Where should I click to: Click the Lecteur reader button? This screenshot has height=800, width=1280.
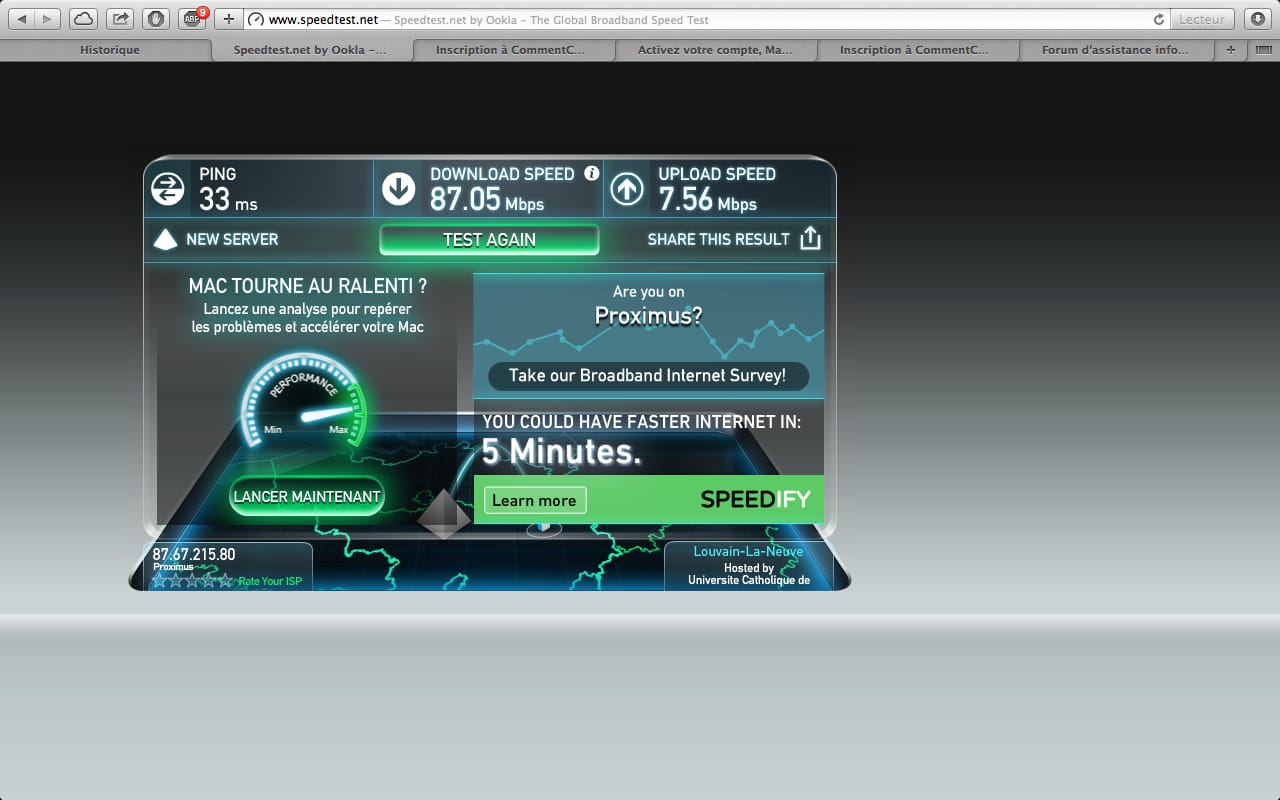tap(1203, 19)
